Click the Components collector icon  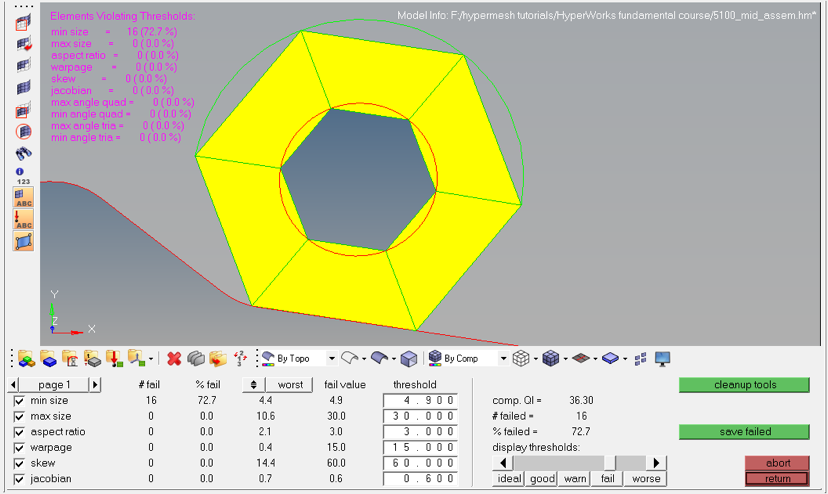click(48, 359)
